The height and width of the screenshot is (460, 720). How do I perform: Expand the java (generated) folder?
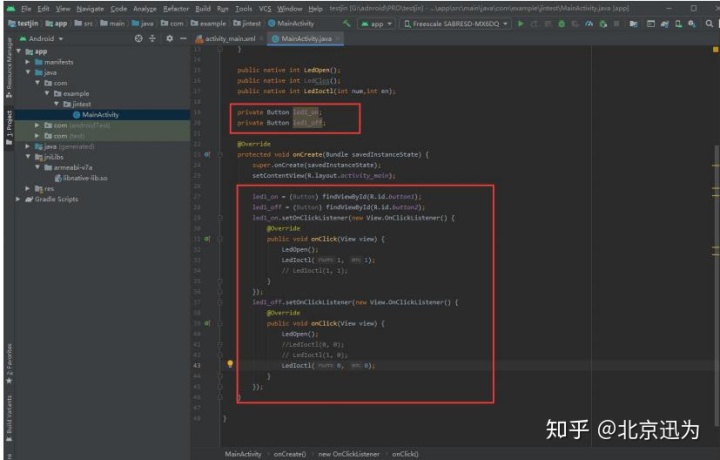(x=28, y=146)
